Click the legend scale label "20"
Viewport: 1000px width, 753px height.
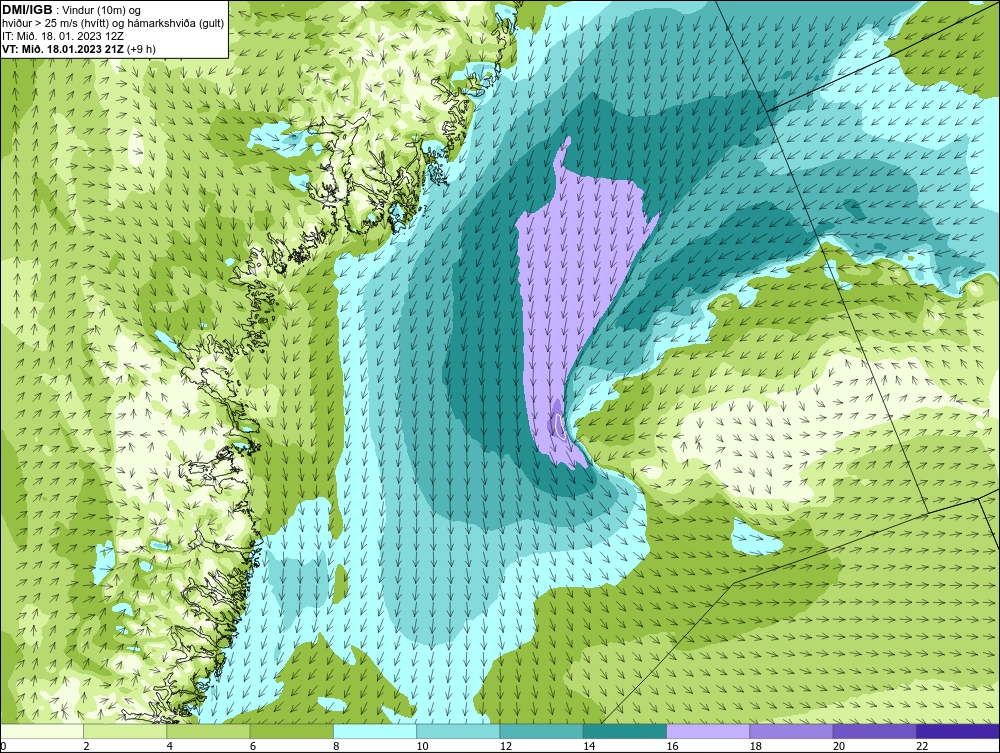click(x=839, y=747)
